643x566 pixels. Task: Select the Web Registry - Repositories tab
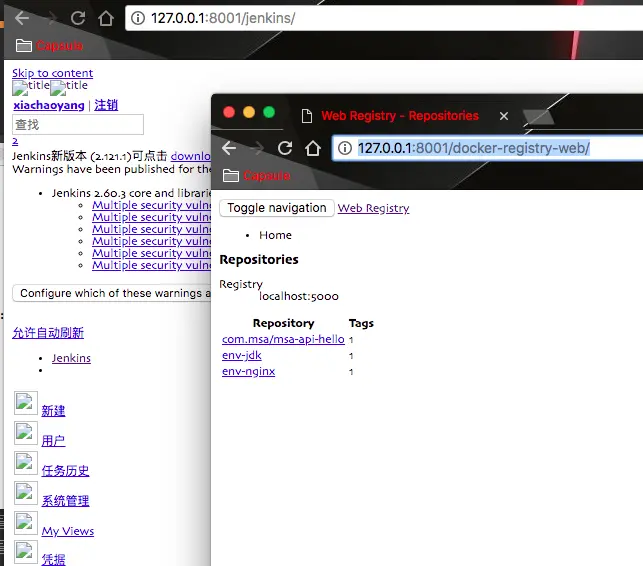point(400,116)
